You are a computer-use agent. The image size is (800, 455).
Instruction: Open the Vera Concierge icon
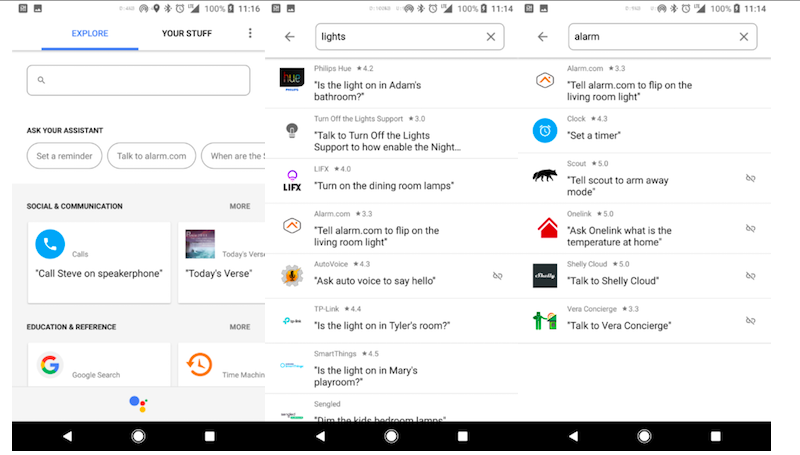[x=545, y=321]
